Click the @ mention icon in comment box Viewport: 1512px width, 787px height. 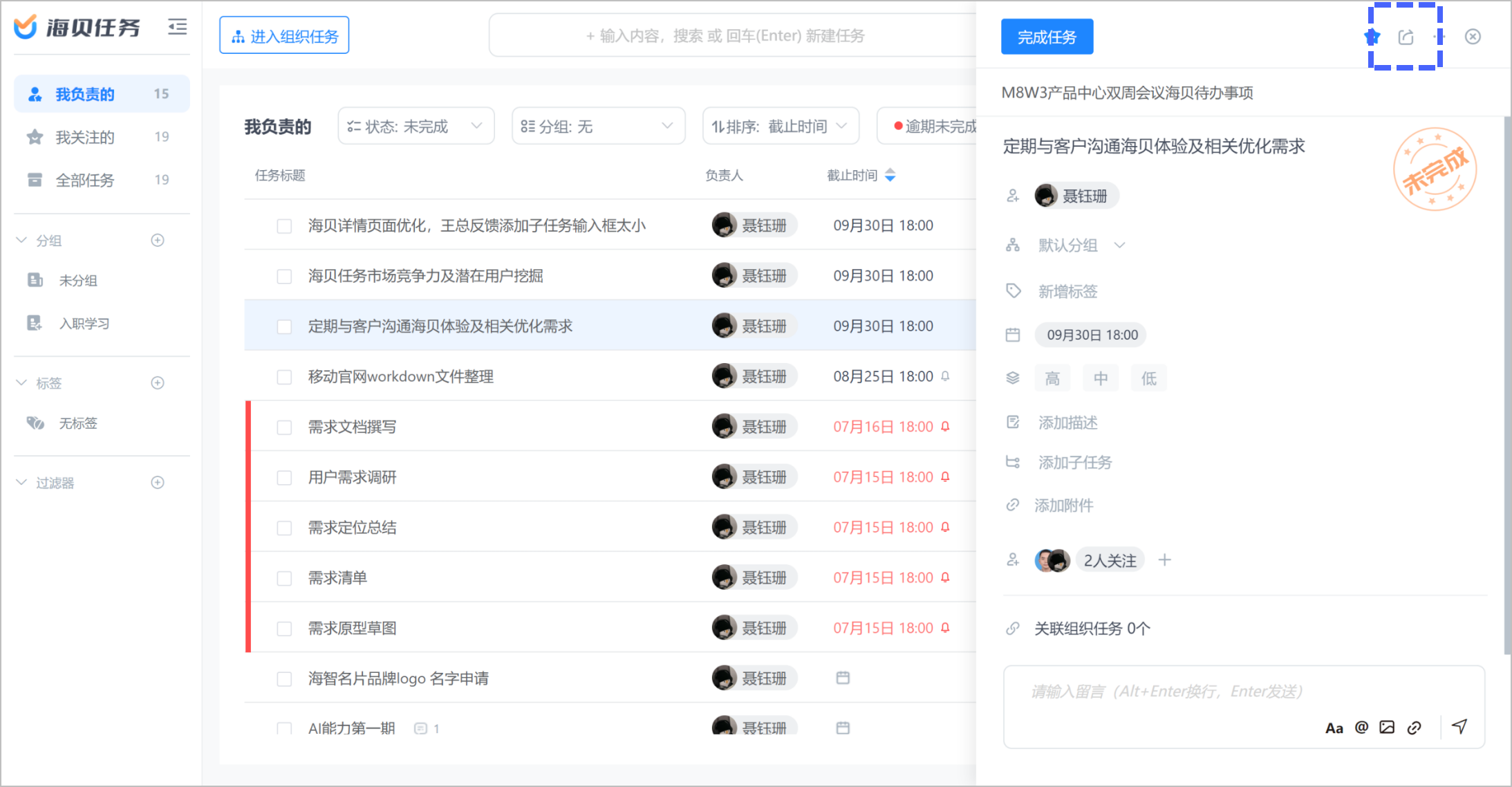[1361, 728]
